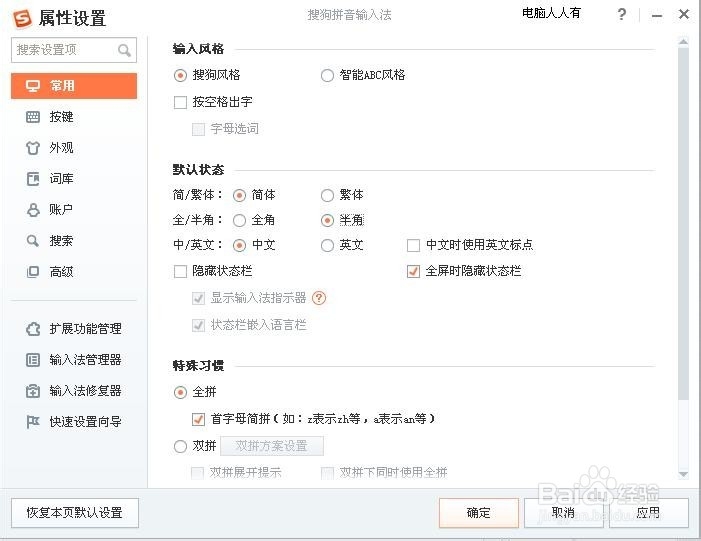Open the help question mark in title bar

622,15
